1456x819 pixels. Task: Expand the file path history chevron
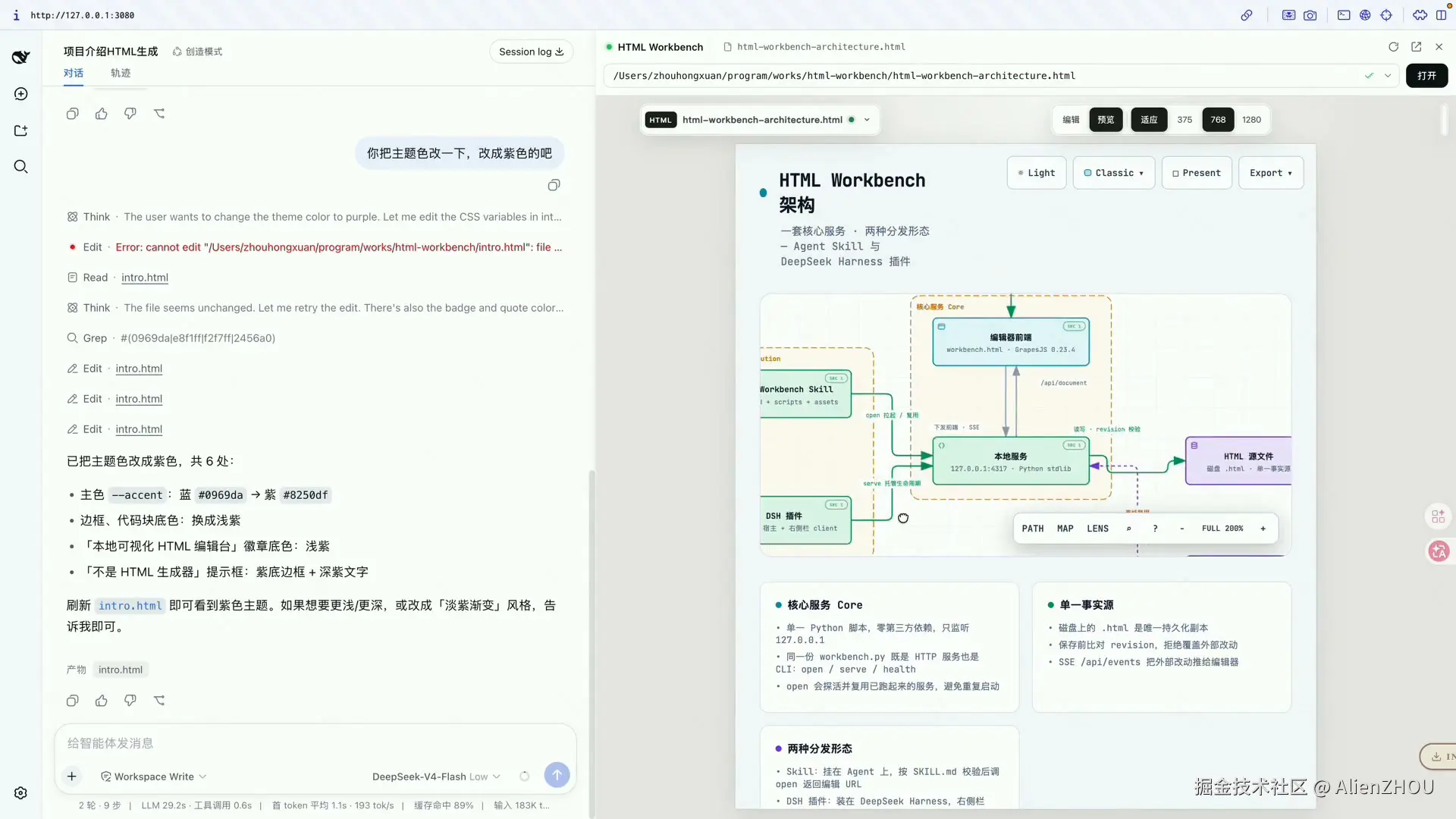[1388, 76]
